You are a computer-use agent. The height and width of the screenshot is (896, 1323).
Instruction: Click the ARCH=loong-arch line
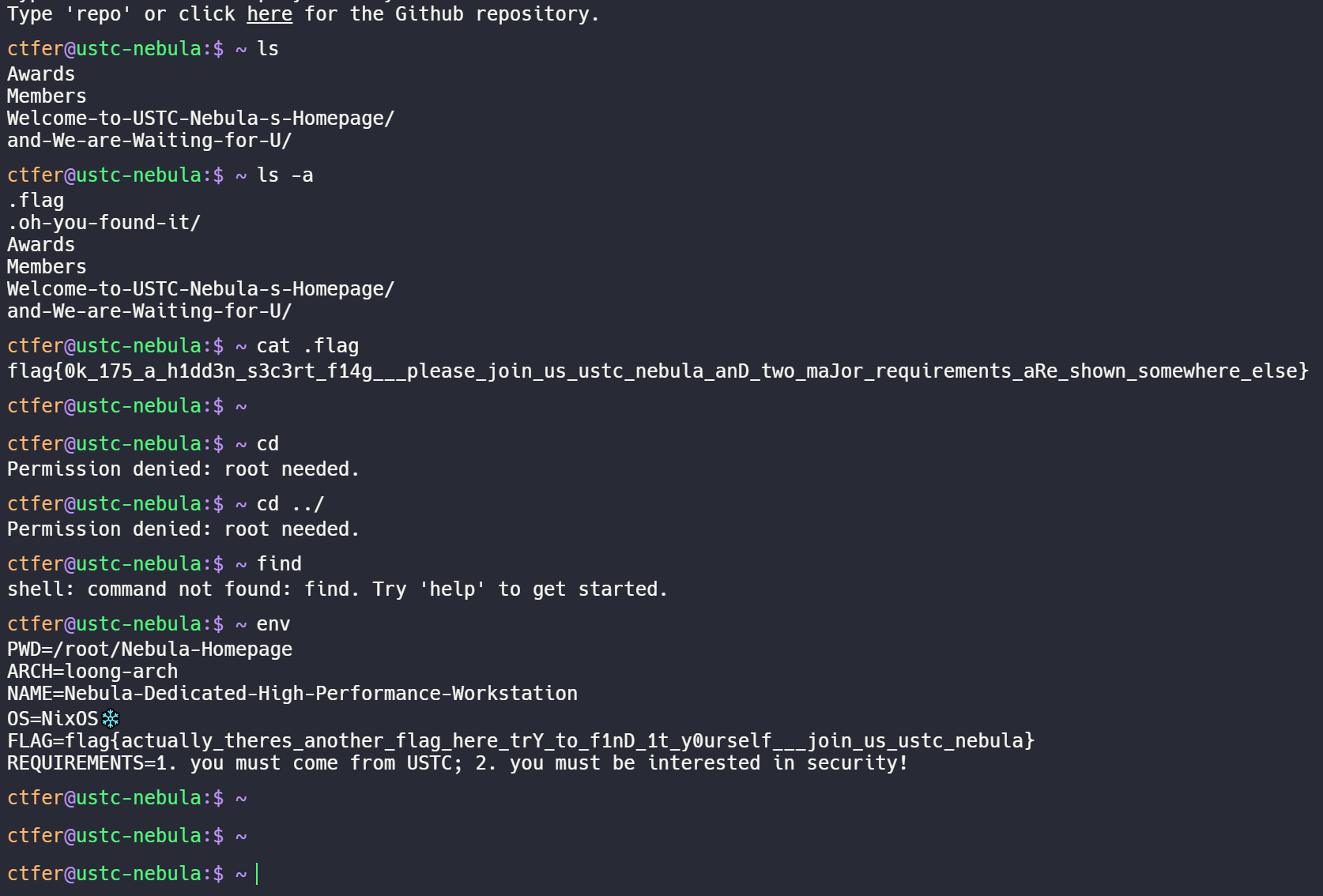[x=92, y=672]
